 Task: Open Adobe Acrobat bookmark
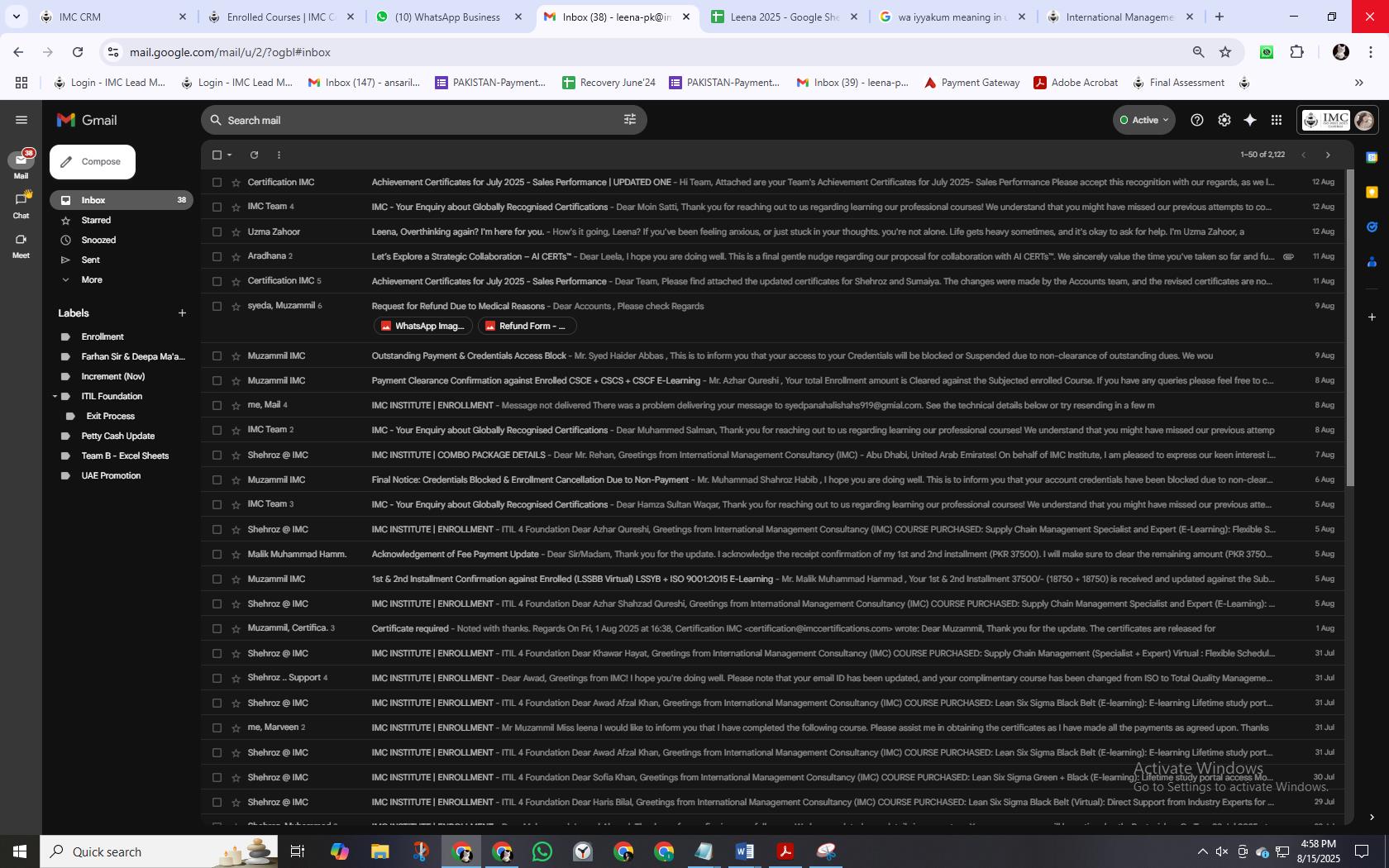1076,83
